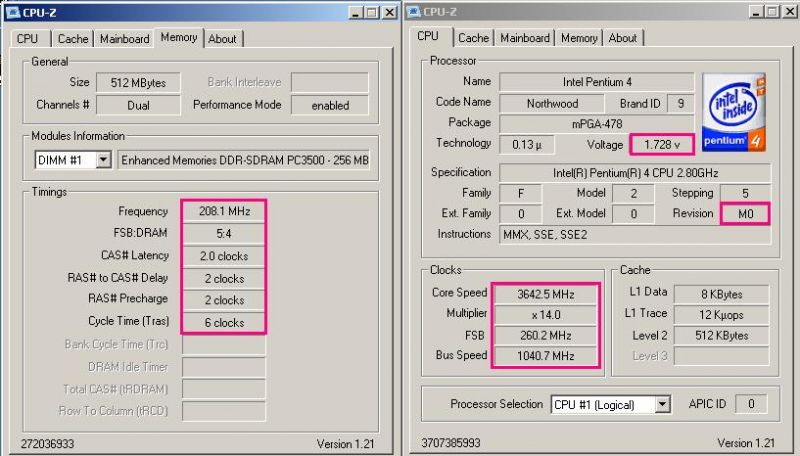The width and height of the screenshot is (800, 456).
Task: Click the Model value 2
Action: click(633, 193)
